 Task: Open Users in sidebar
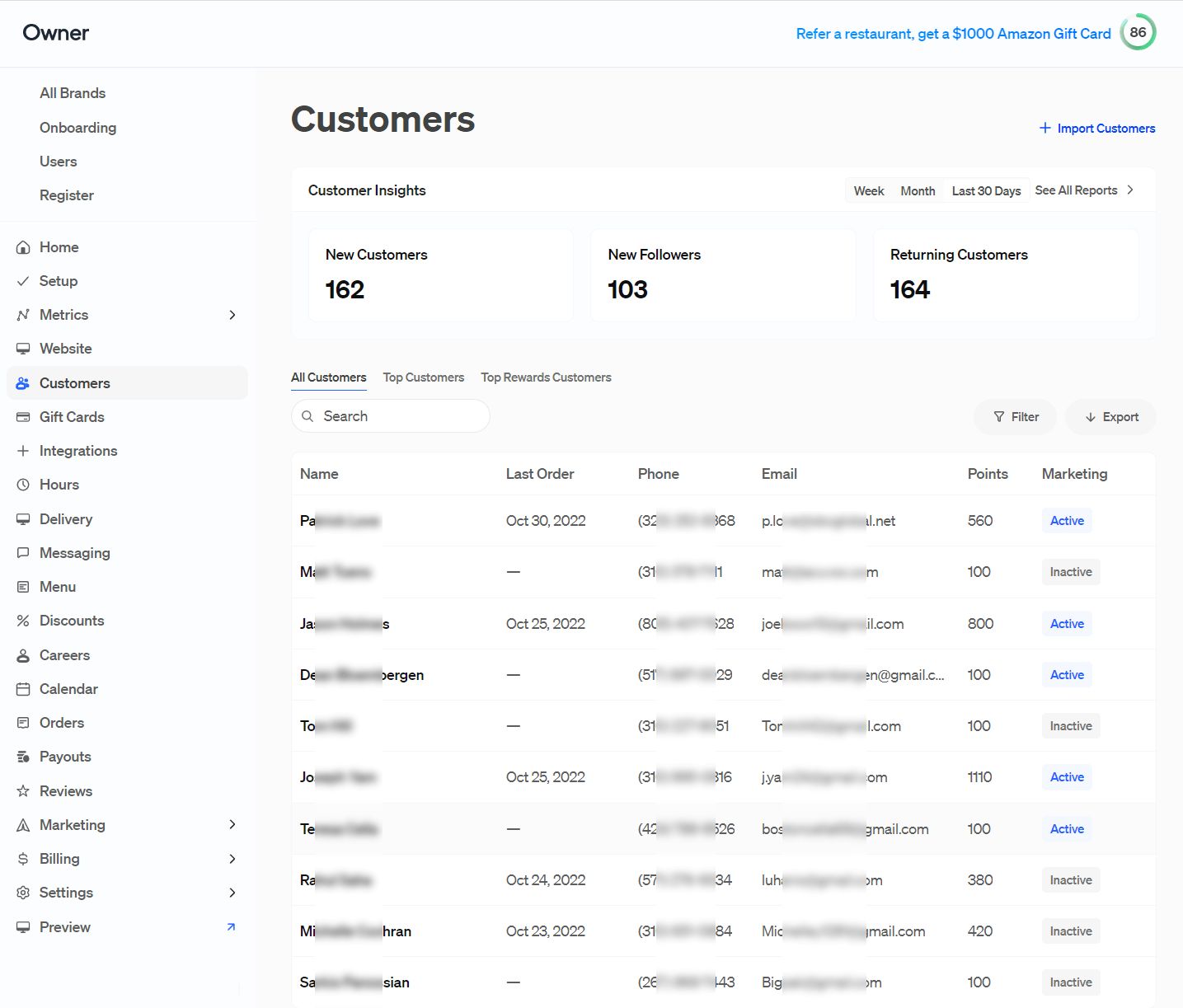coord(59,162)
